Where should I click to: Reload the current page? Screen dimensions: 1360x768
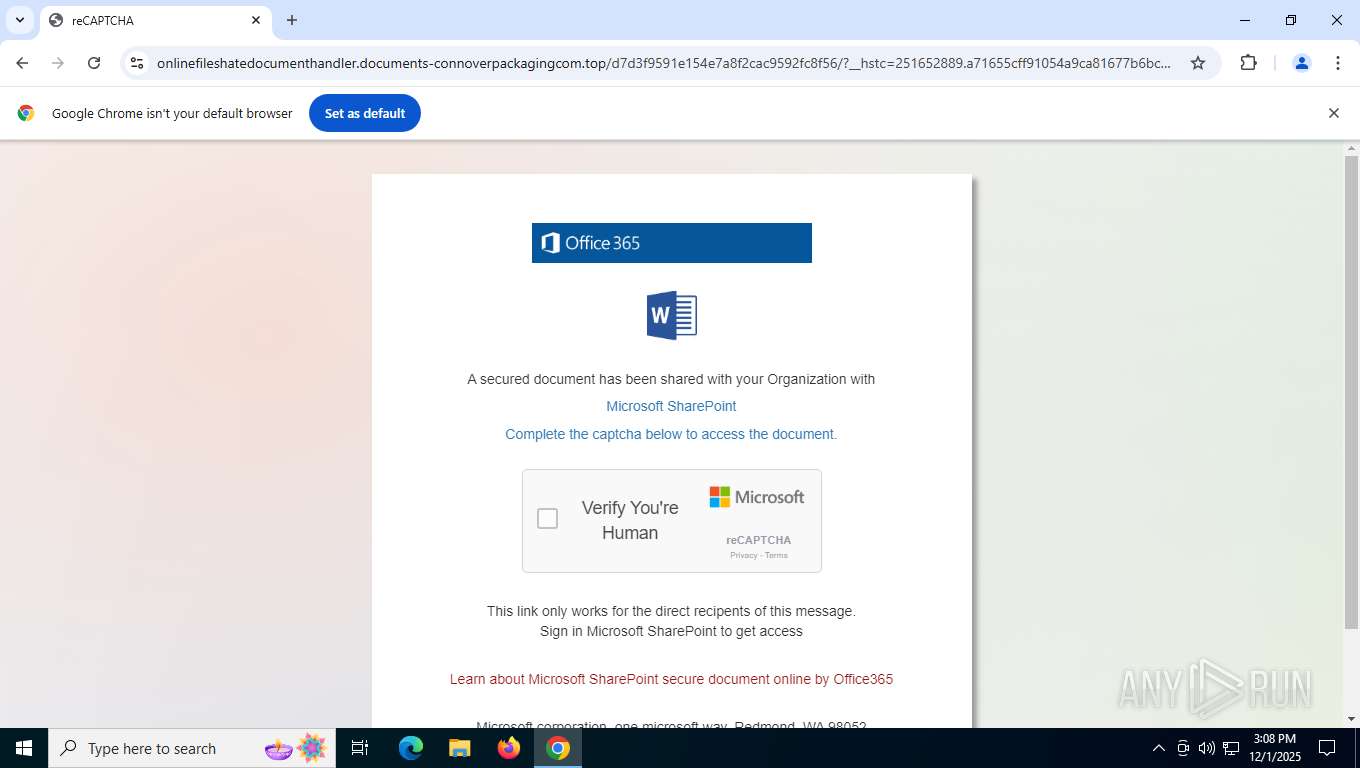(x=94, y=63)
